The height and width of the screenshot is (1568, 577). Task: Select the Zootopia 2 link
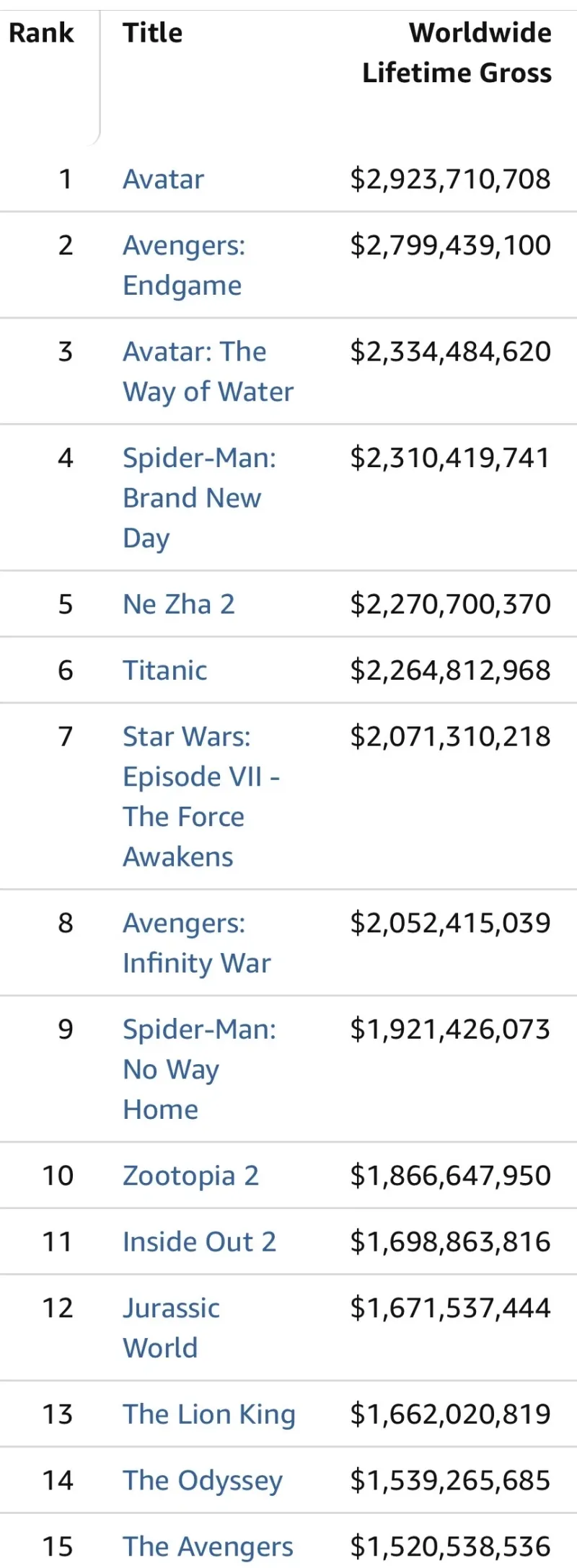pyautogui.click(x=190, y=1176)
